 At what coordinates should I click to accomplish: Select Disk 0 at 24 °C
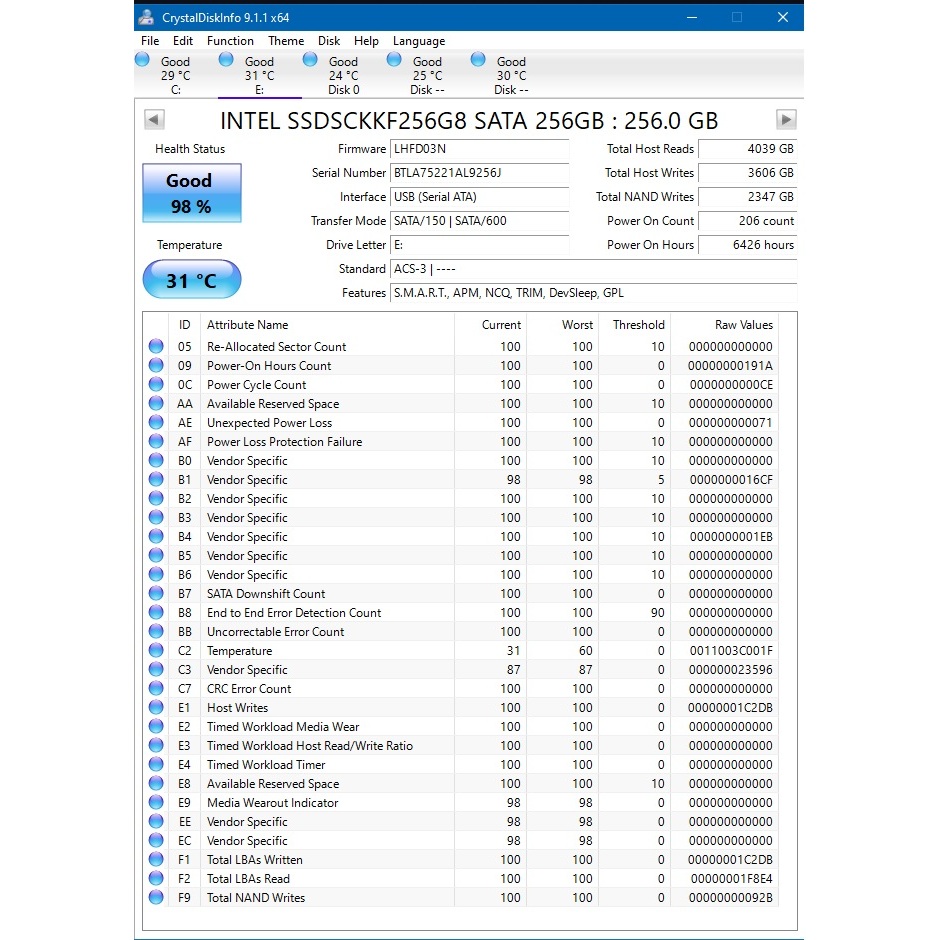[x=310, y=61]
